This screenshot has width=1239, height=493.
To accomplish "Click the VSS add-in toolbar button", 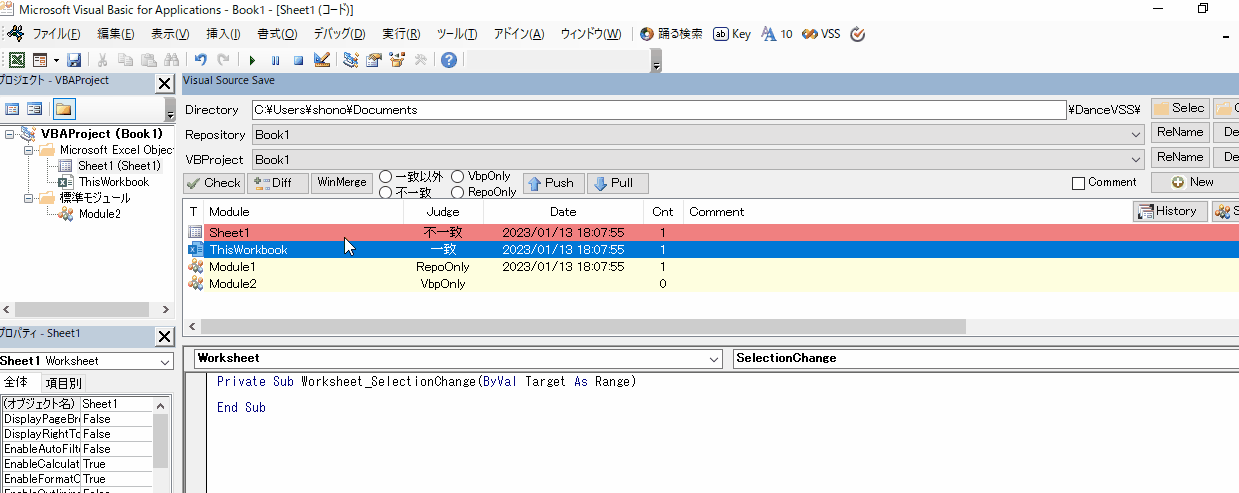I will tap(821, 34).
